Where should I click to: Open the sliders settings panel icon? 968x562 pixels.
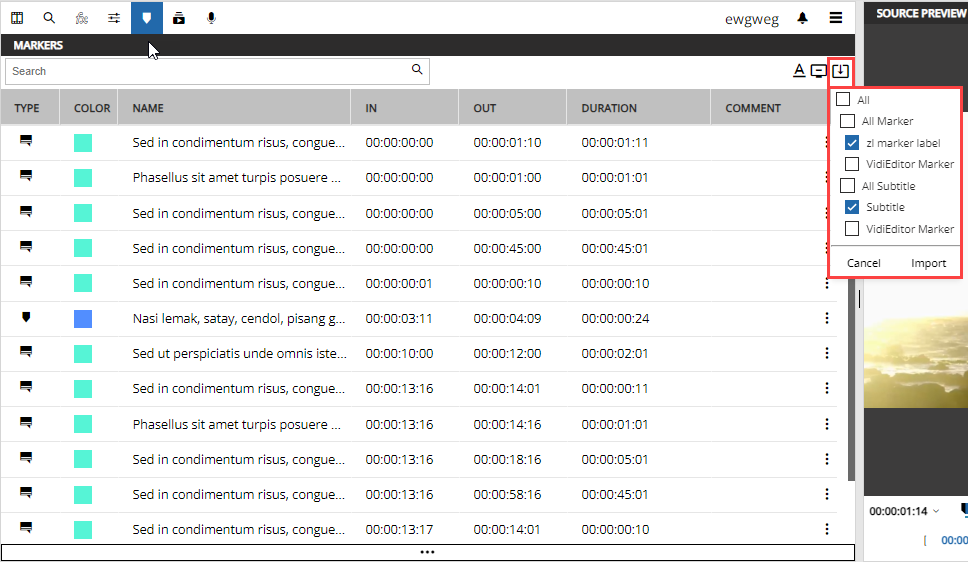[114, 18]
